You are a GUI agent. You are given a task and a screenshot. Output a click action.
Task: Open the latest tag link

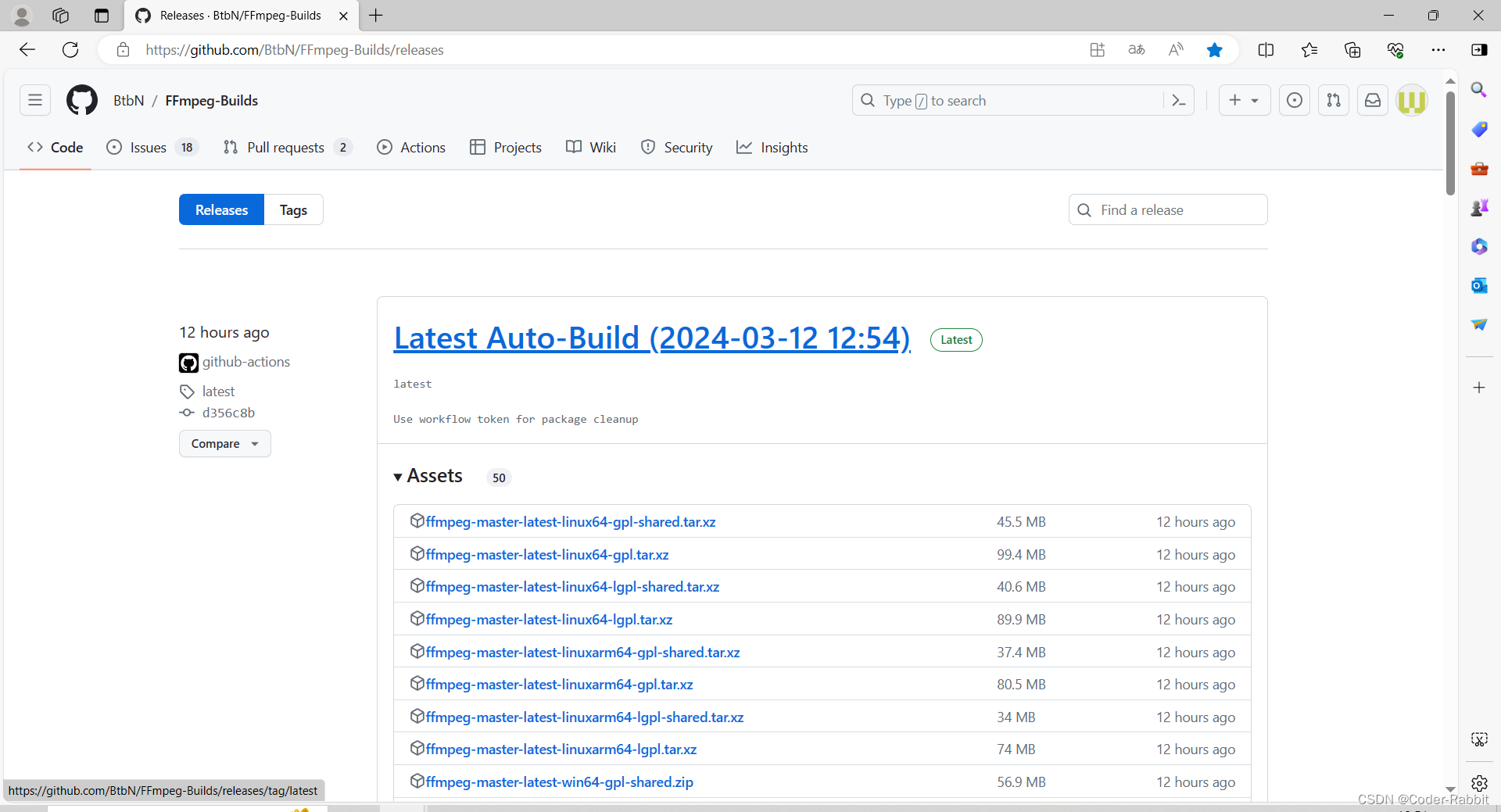click(x=218, y=392)
